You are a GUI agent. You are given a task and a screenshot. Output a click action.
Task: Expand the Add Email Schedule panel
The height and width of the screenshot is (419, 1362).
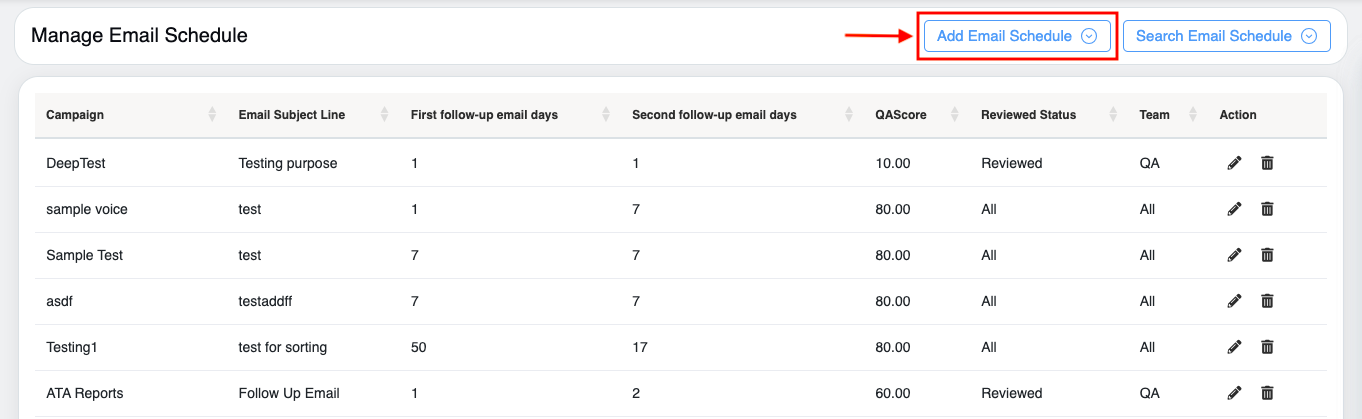(1016, 36)
